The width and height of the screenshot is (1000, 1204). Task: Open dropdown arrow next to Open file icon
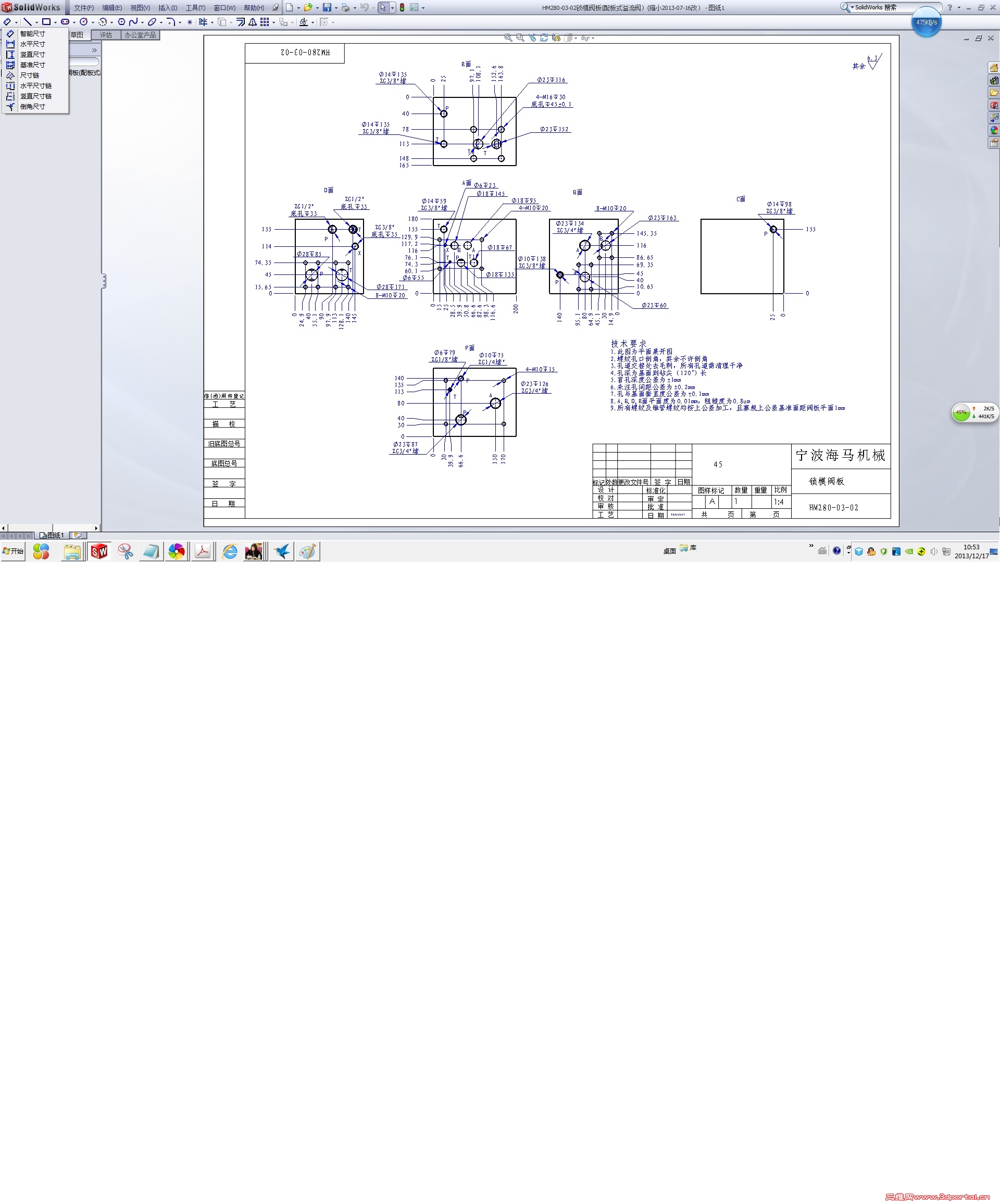[317, 8]
